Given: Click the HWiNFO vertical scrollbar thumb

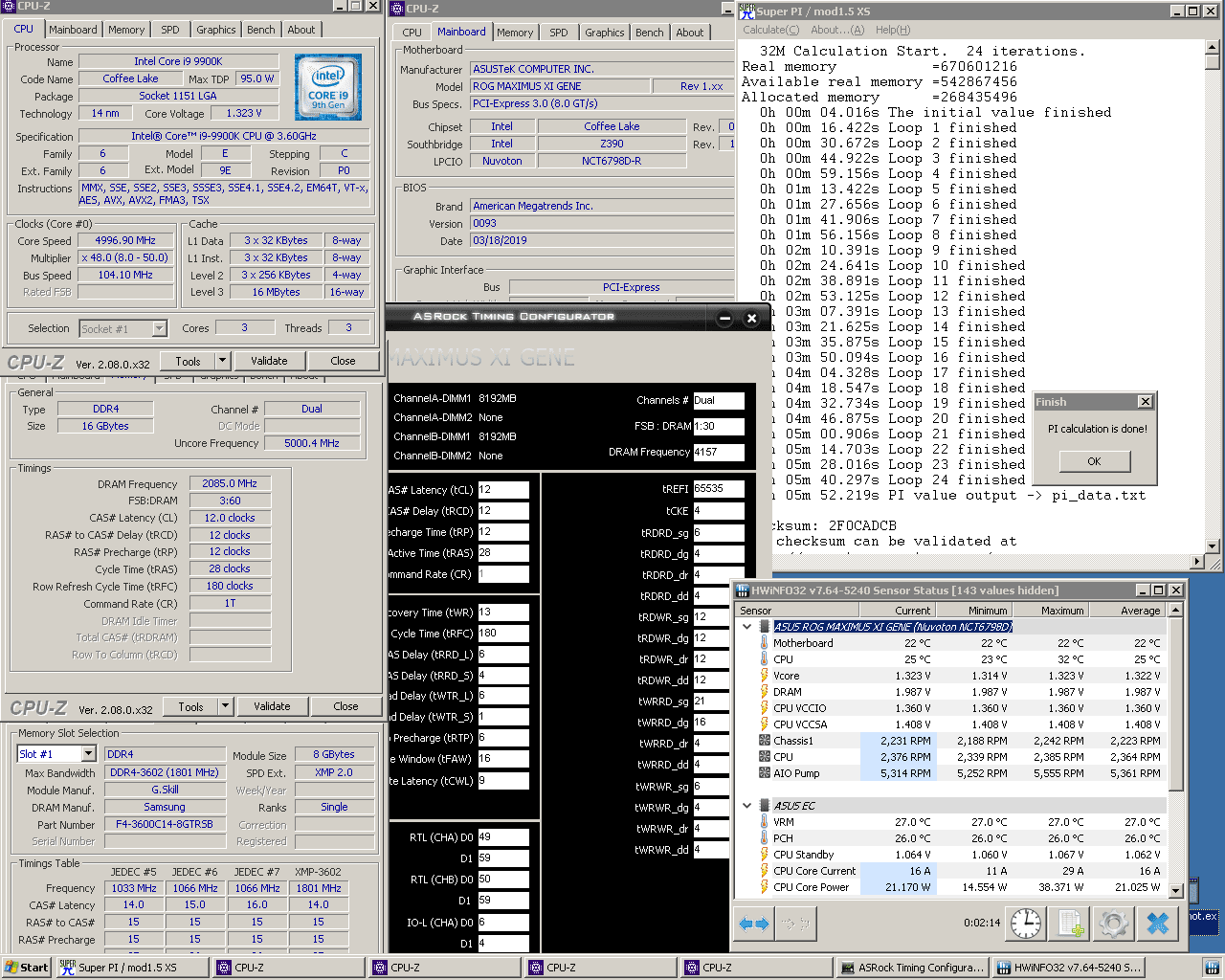Looking at the screenshot, I should tap(1176, 704).
